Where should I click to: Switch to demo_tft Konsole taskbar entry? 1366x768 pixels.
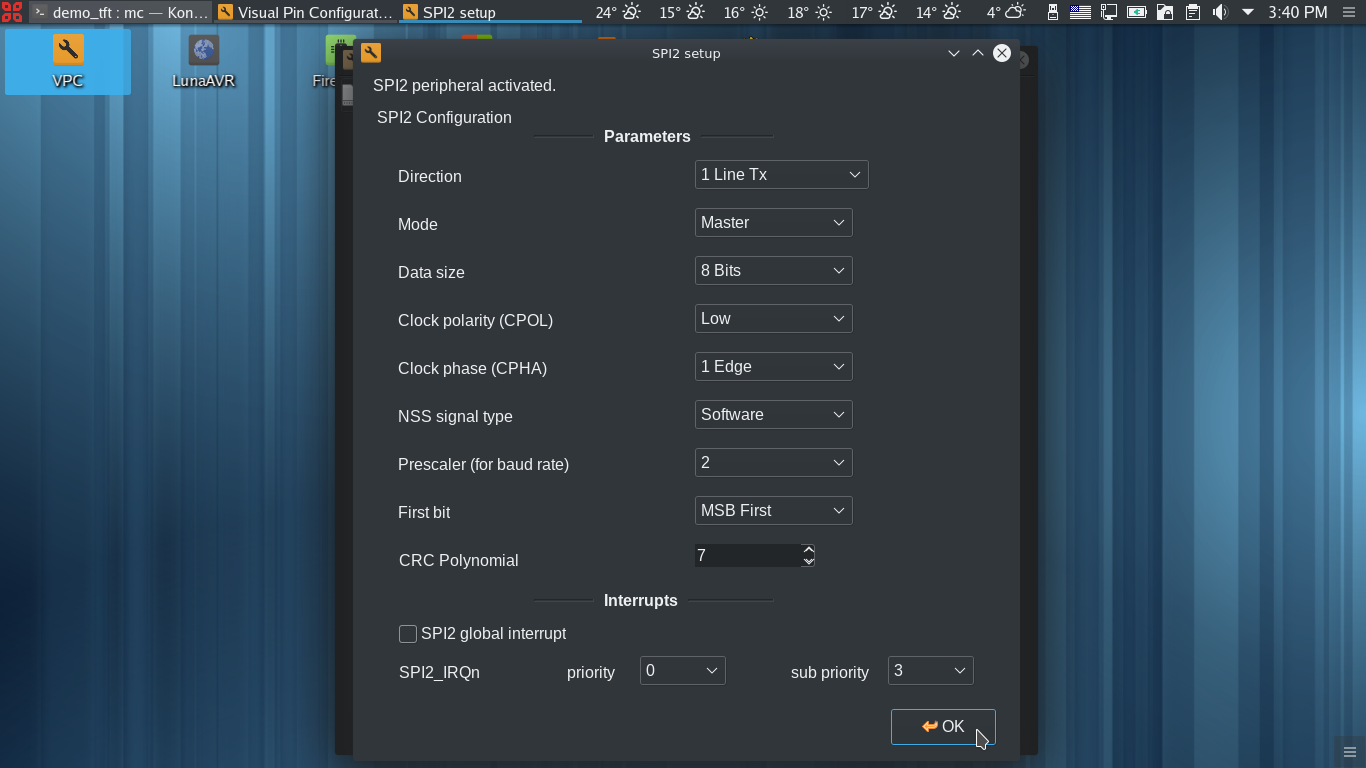click(120, 12)
